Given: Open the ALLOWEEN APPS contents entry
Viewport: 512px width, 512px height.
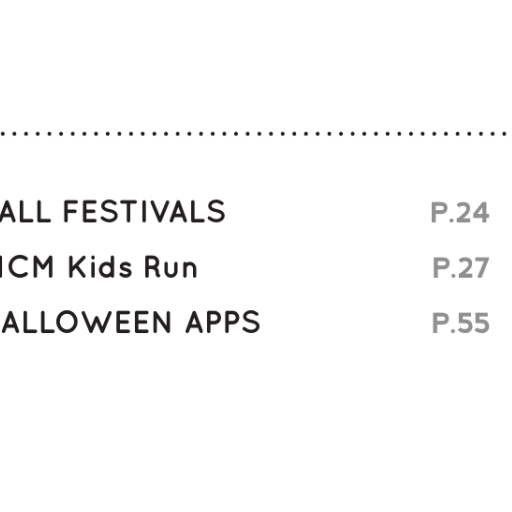Looking at the screenshot, I should click(x=130, y=322).
